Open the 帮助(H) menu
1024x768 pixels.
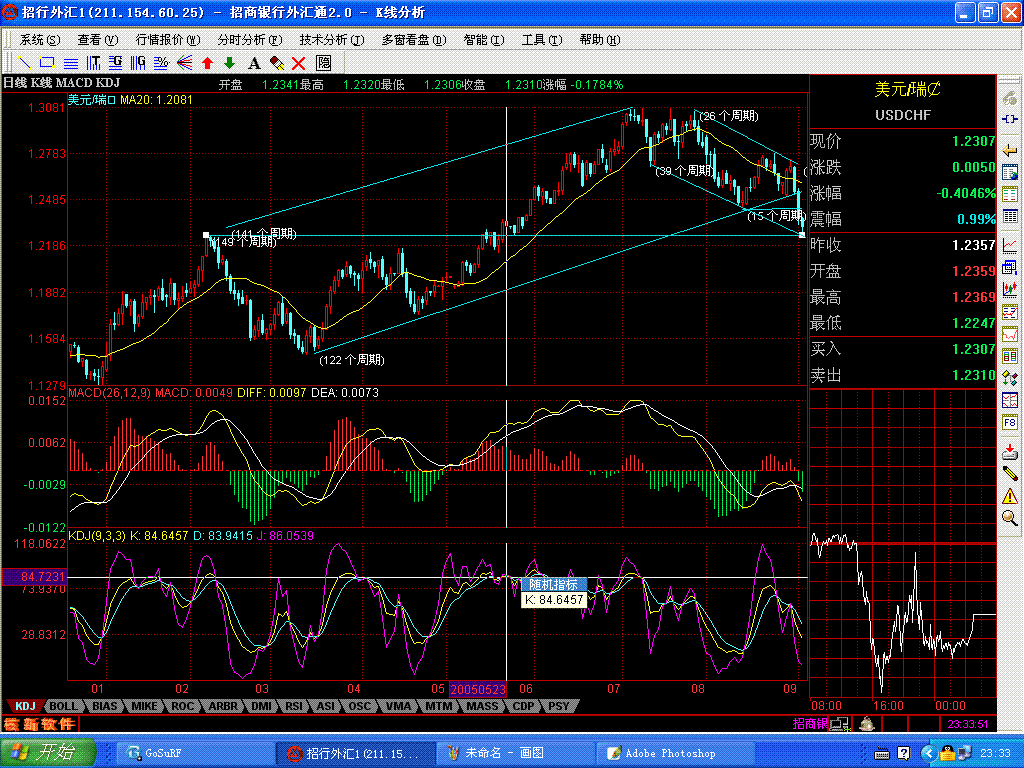click(x=600, y=40)
